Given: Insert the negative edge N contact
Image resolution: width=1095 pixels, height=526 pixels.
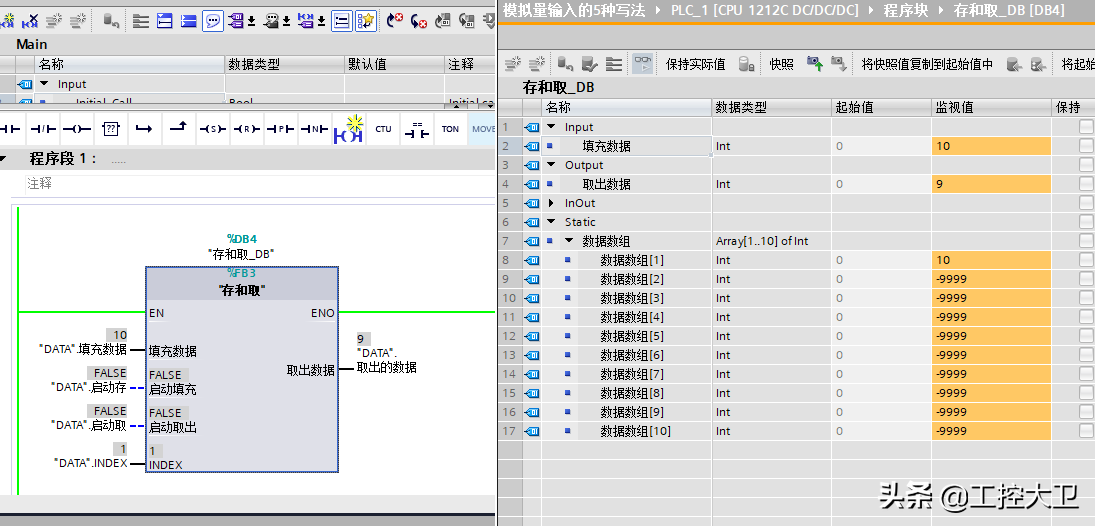Looking at the screenshot, I should coord(314,129).
